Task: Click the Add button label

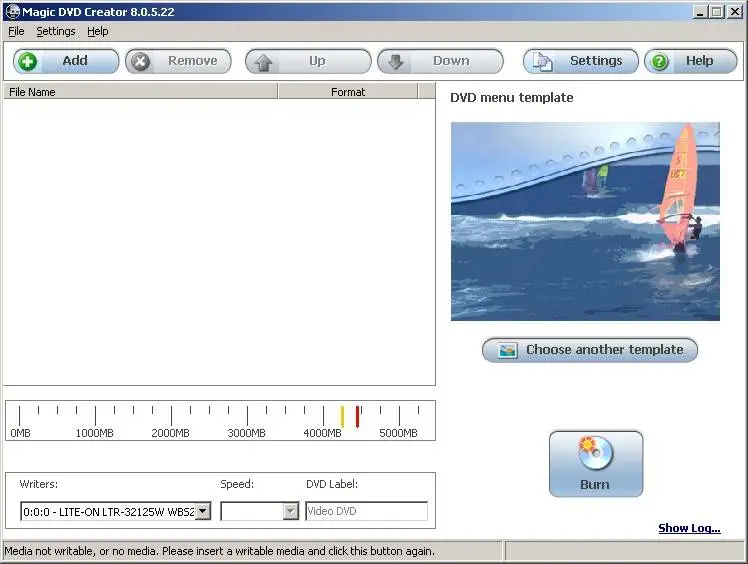Action: click(75, 61)
